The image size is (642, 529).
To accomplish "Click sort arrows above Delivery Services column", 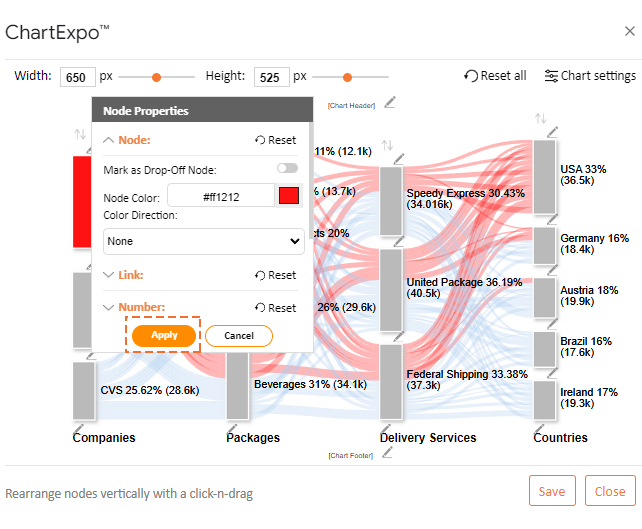I will coord(387,145).
